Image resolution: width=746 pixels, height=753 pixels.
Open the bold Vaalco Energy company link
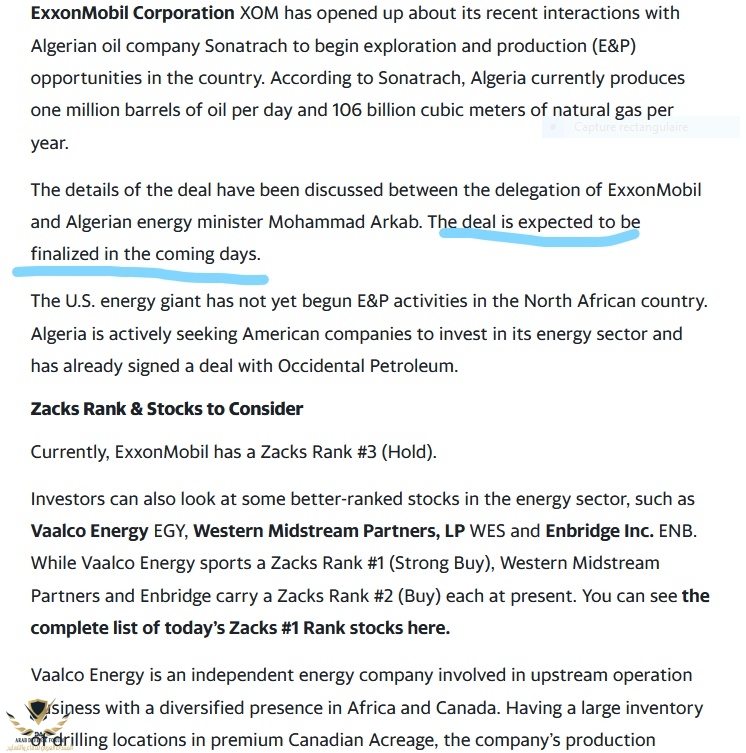(89, 531)
